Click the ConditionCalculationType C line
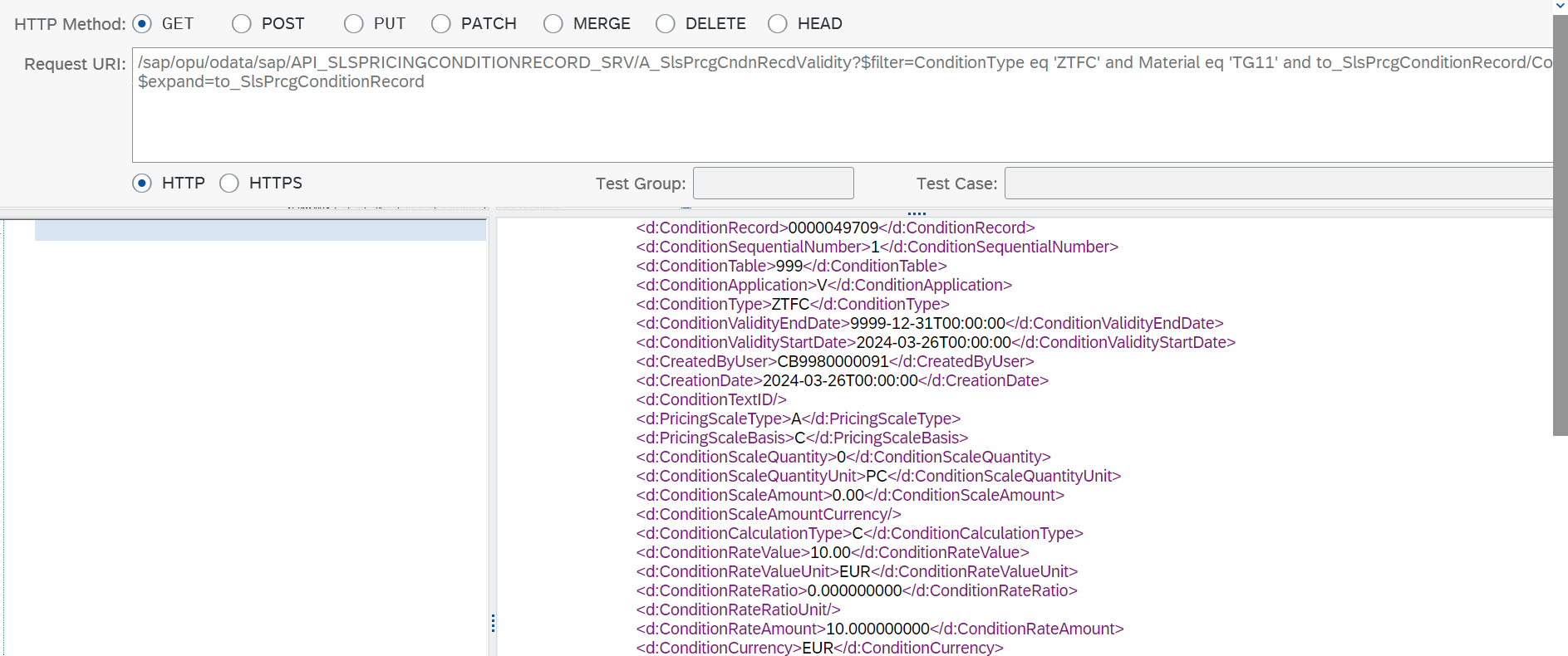This screenshot has height=656, width=1568. pyautogui.click(x=860, y=533)
